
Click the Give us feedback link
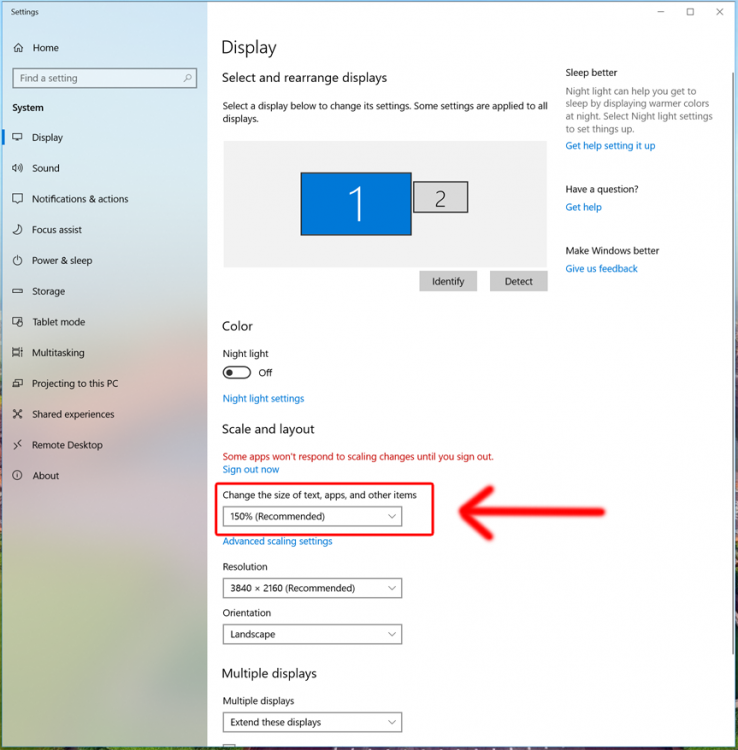click(x=601, y=268)
